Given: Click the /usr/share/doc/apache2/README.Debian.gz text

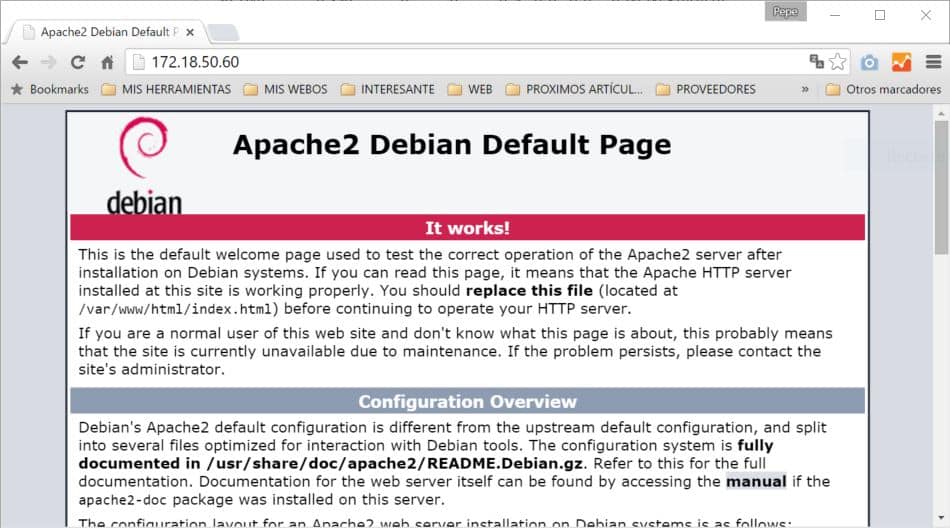Looking at the screenshot, I should point(394,463).
